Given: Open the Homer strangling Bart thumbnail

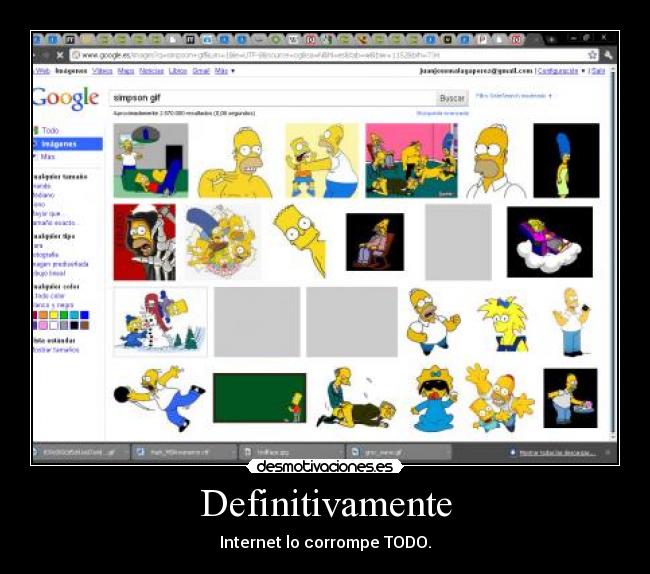Looking at the screenshot, I should [x=322, y=160].
